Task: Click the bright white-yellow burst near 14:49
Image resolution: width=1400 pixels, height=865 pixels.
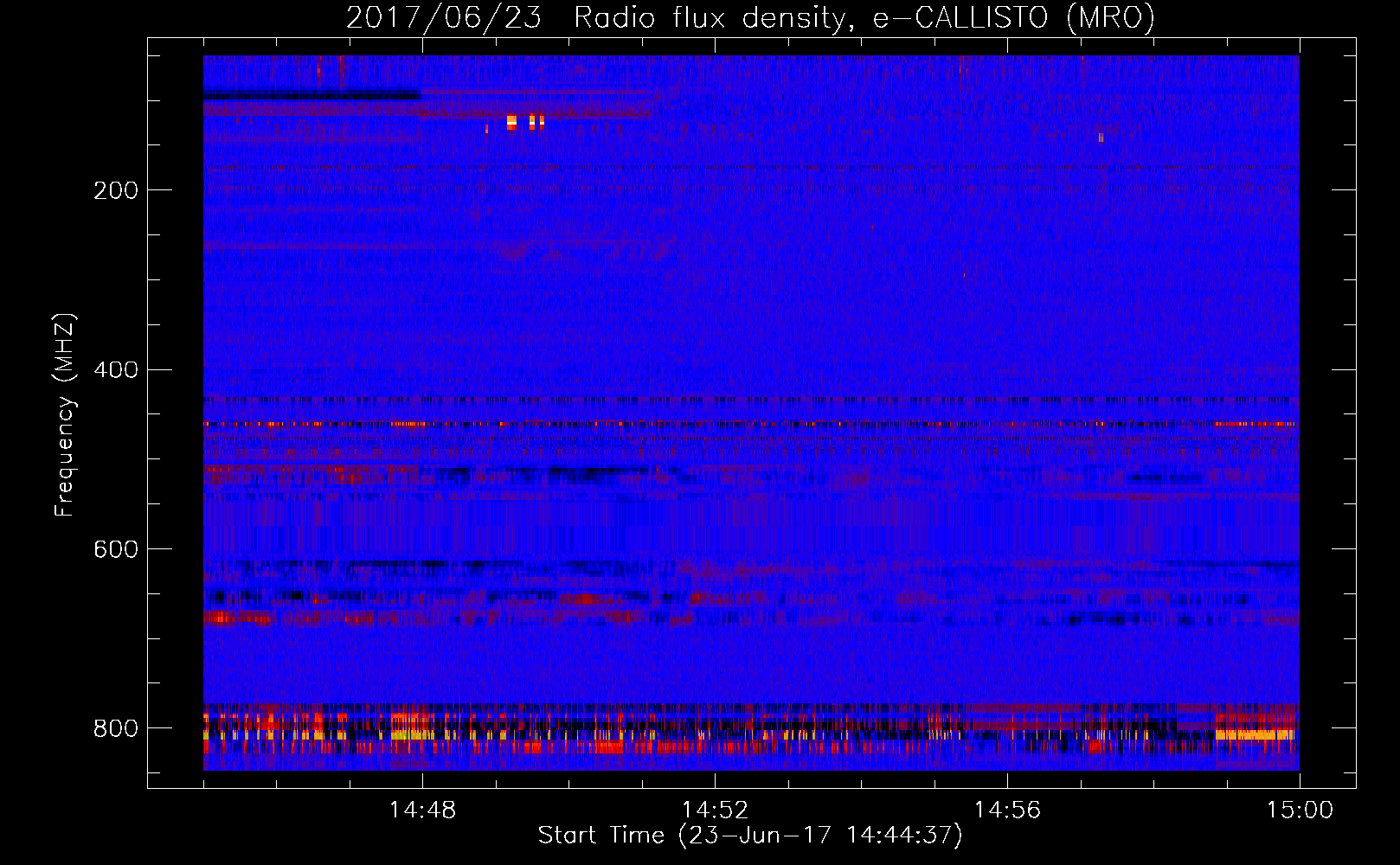Action: [511, 122]
